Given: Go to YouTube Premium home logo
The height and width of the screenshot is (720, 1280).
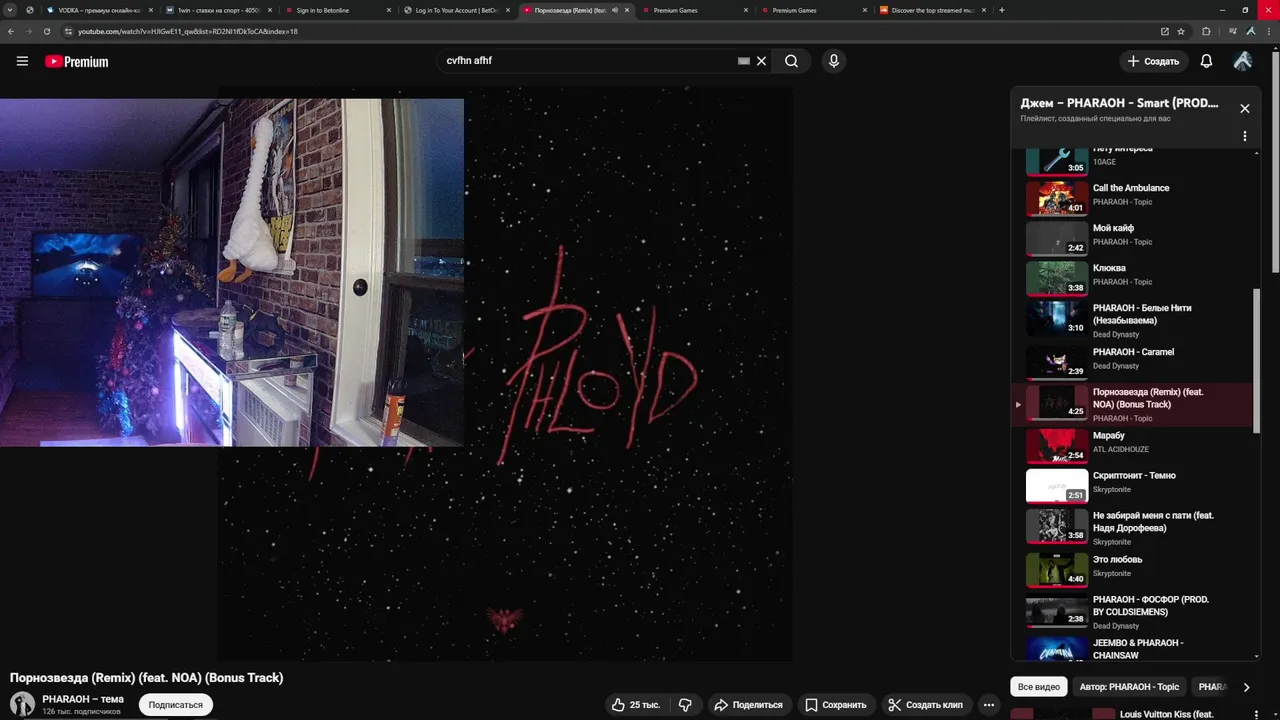Looking at the screenshot, I should click(76, 61).
